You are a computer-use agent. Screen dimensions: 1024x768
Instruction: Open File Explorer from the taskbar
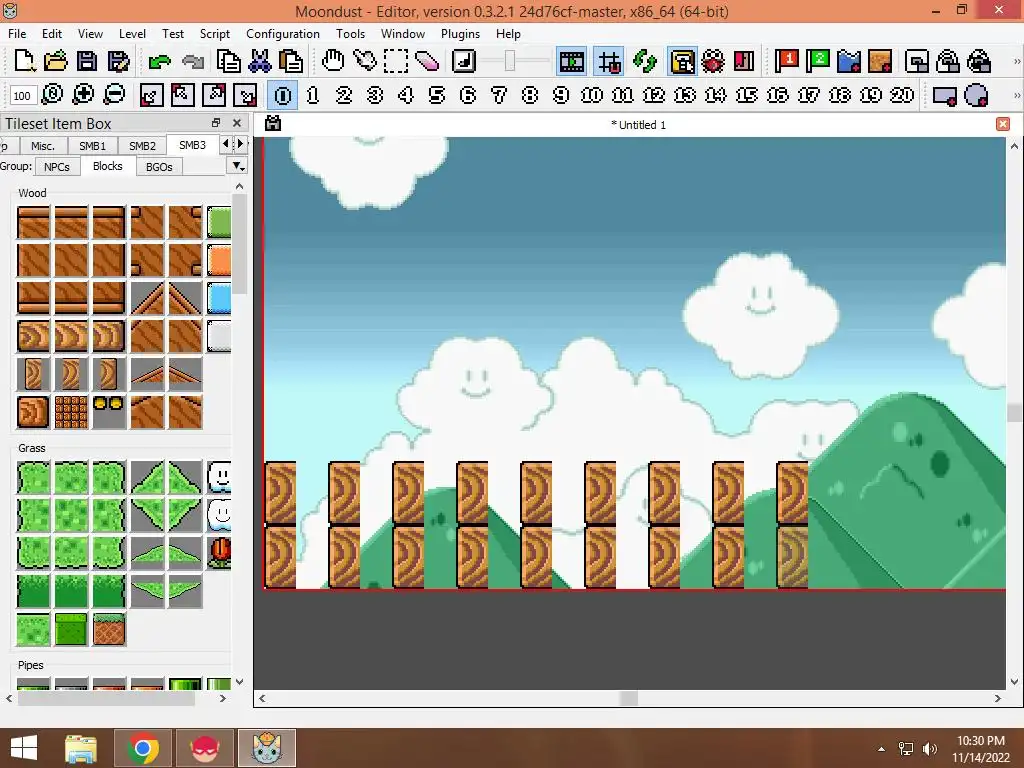(x=81, y=748)
